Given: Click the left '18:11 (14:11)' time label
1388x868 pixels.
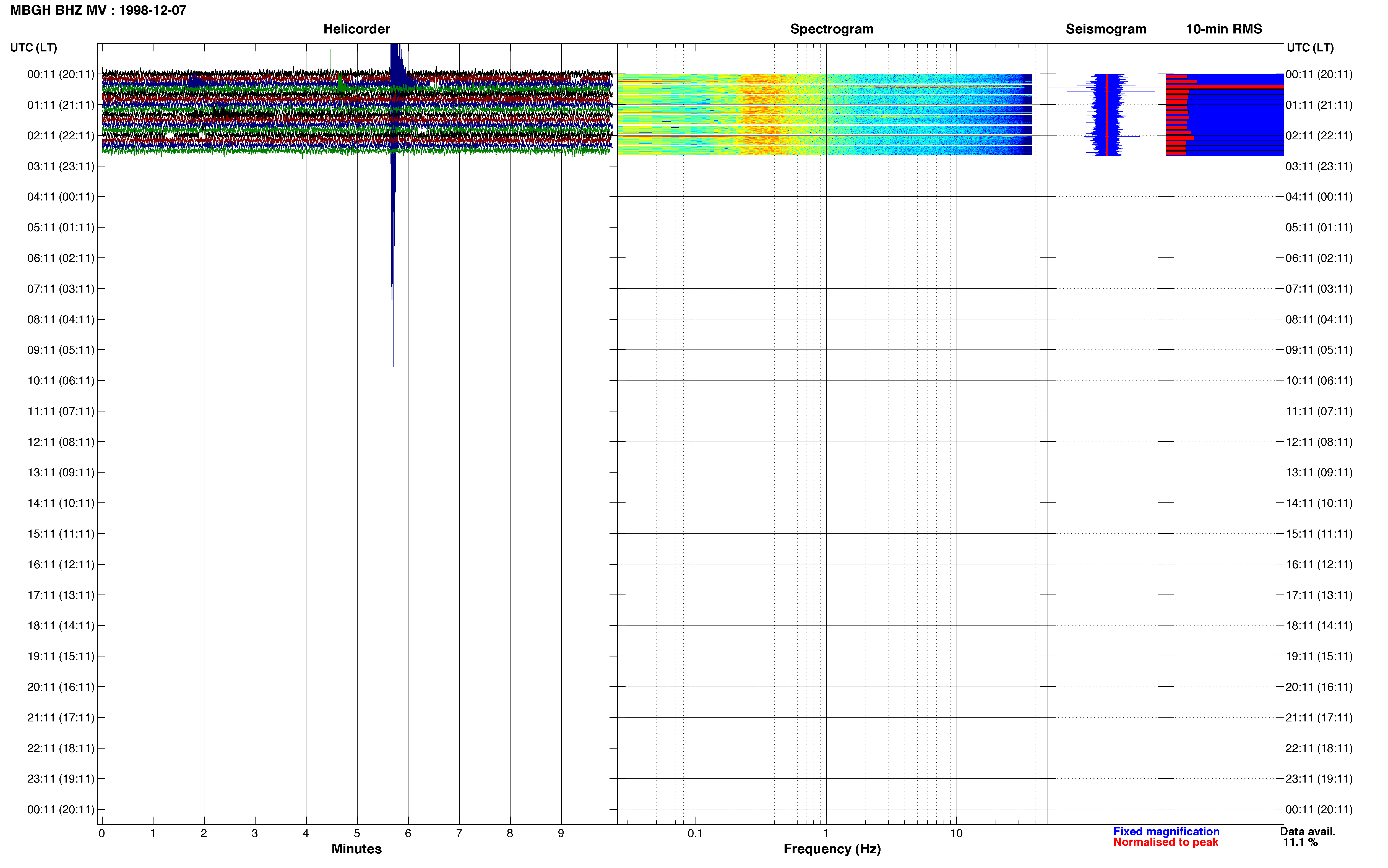Looking at the screenshot, I should tap(61, 625).
